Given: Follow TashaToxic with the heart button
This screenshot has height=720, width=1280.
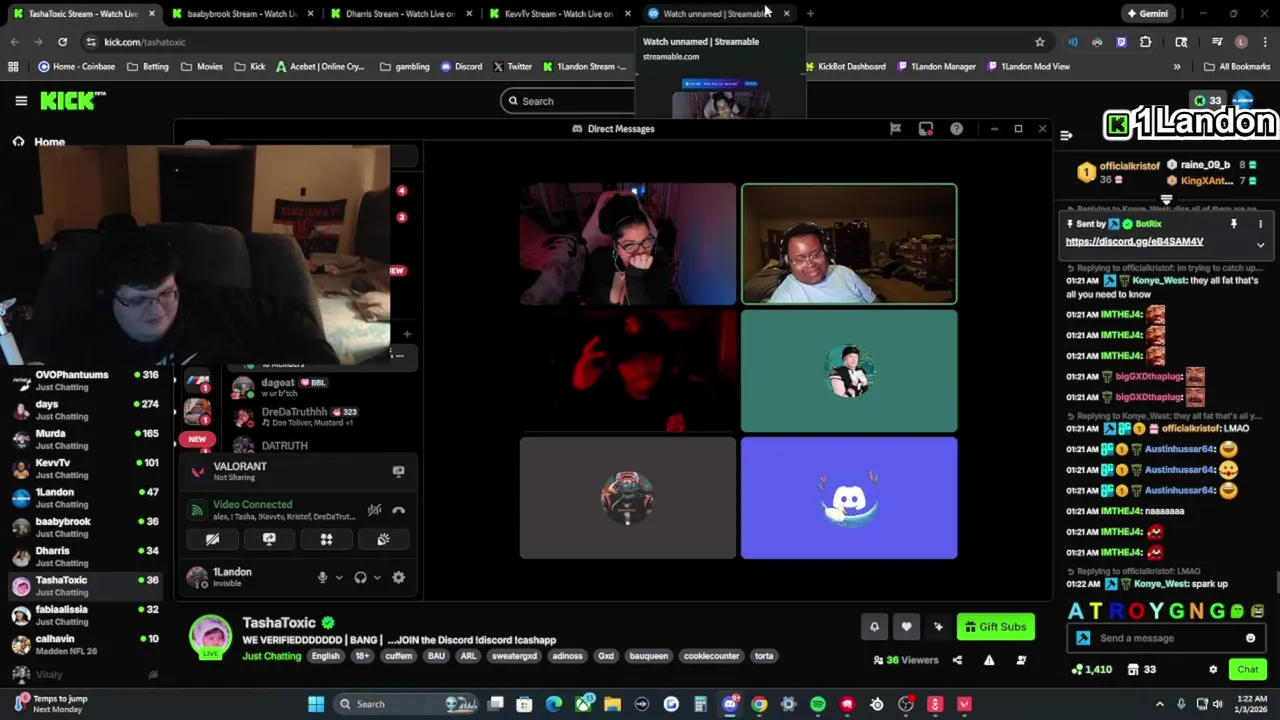Looking at the screenshot, I should click(906, 627).
